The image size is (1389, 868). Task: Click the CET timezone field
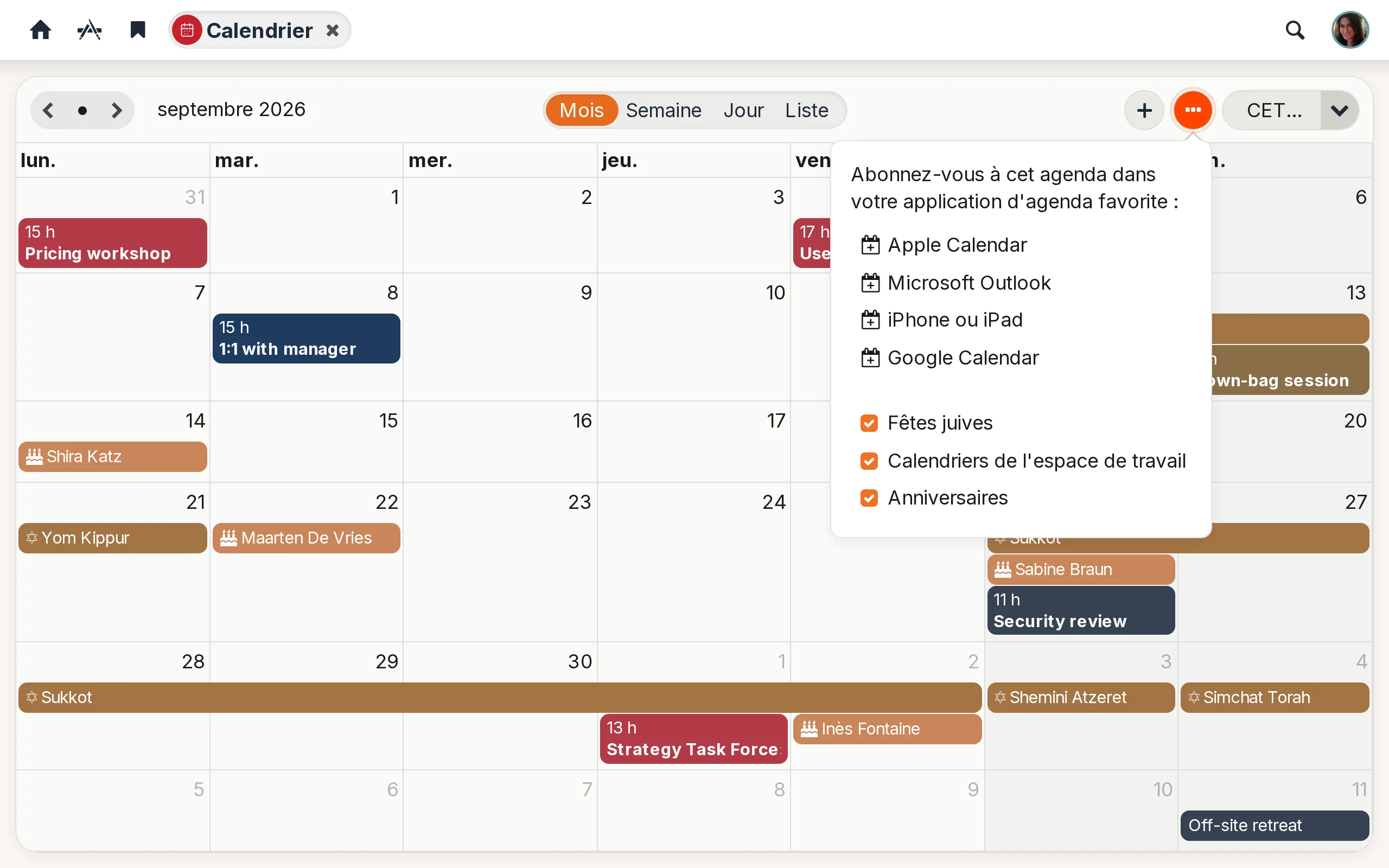point(1272,110)
